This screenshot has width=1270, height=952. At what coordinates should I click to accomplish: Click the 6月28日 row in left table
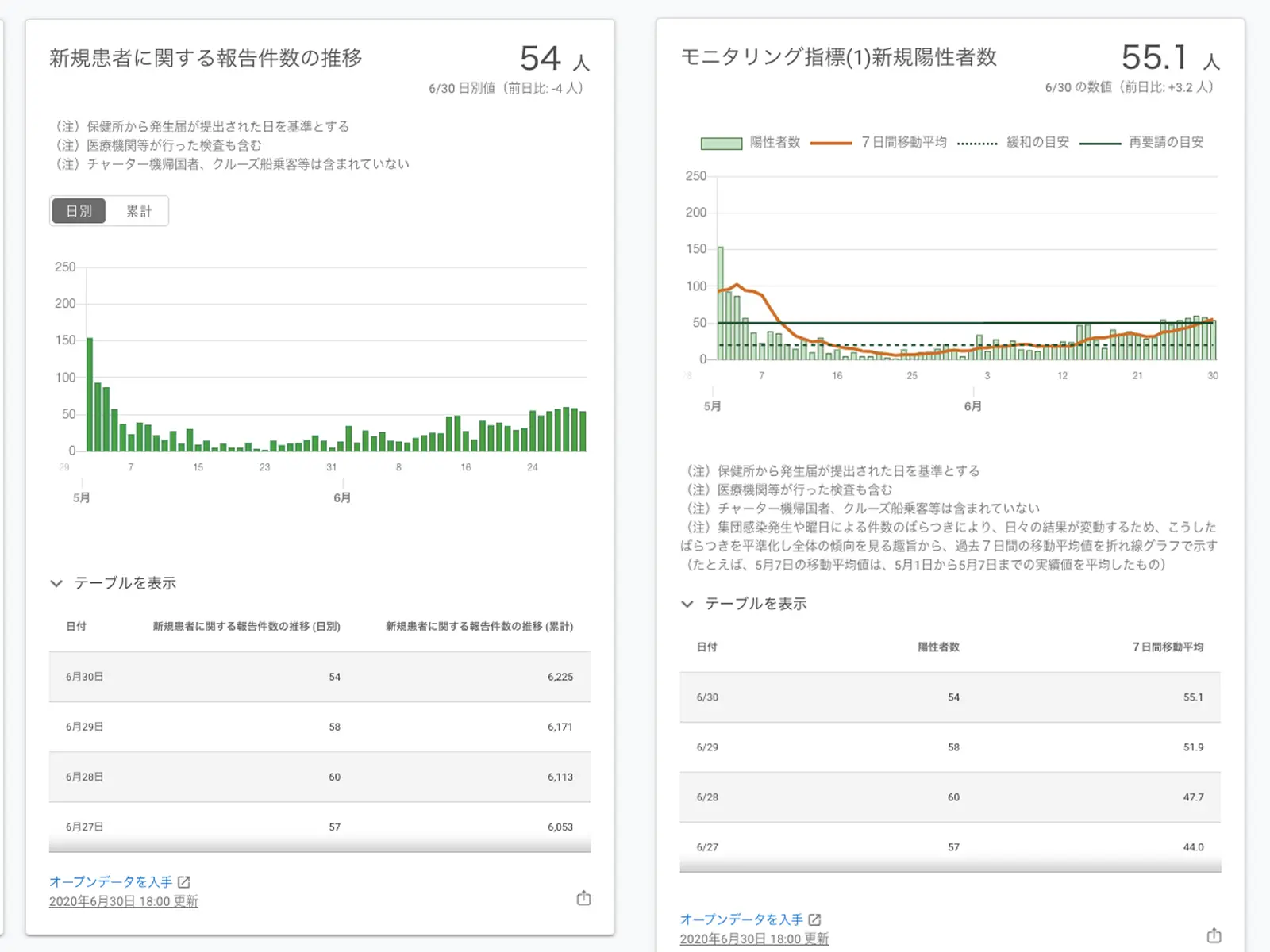click(x=320, y=777)
